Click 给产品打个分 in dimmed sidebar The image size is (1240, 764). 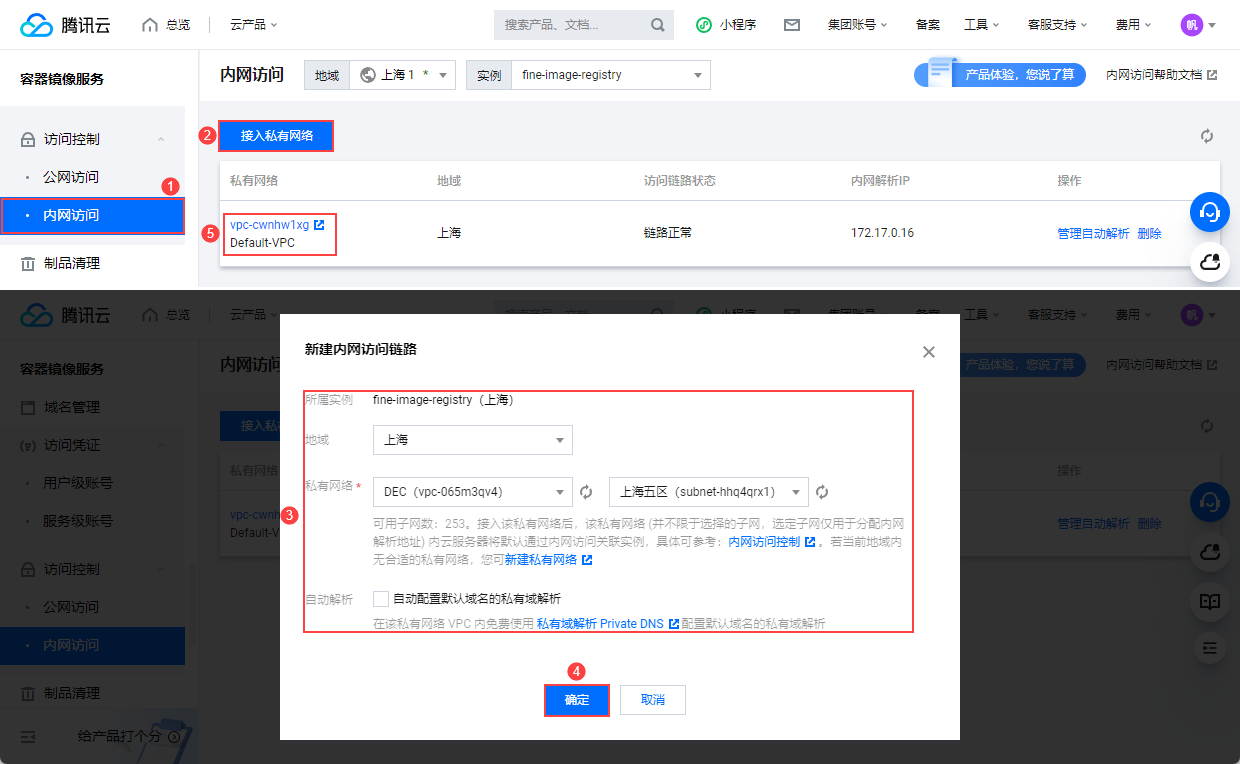click(x=119, y=736)
